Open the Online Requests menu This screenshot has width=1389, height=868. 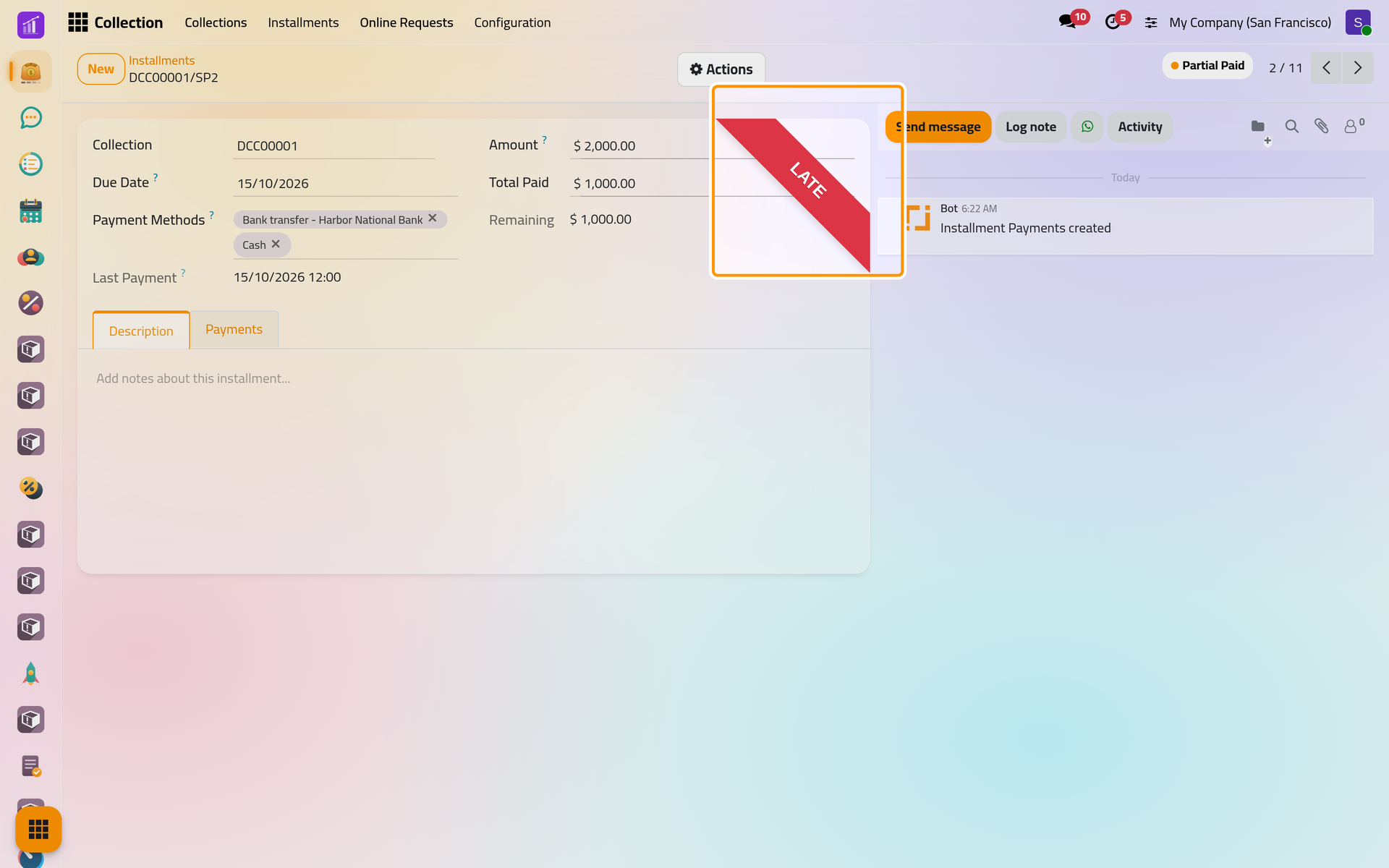[x=407, y=22]
